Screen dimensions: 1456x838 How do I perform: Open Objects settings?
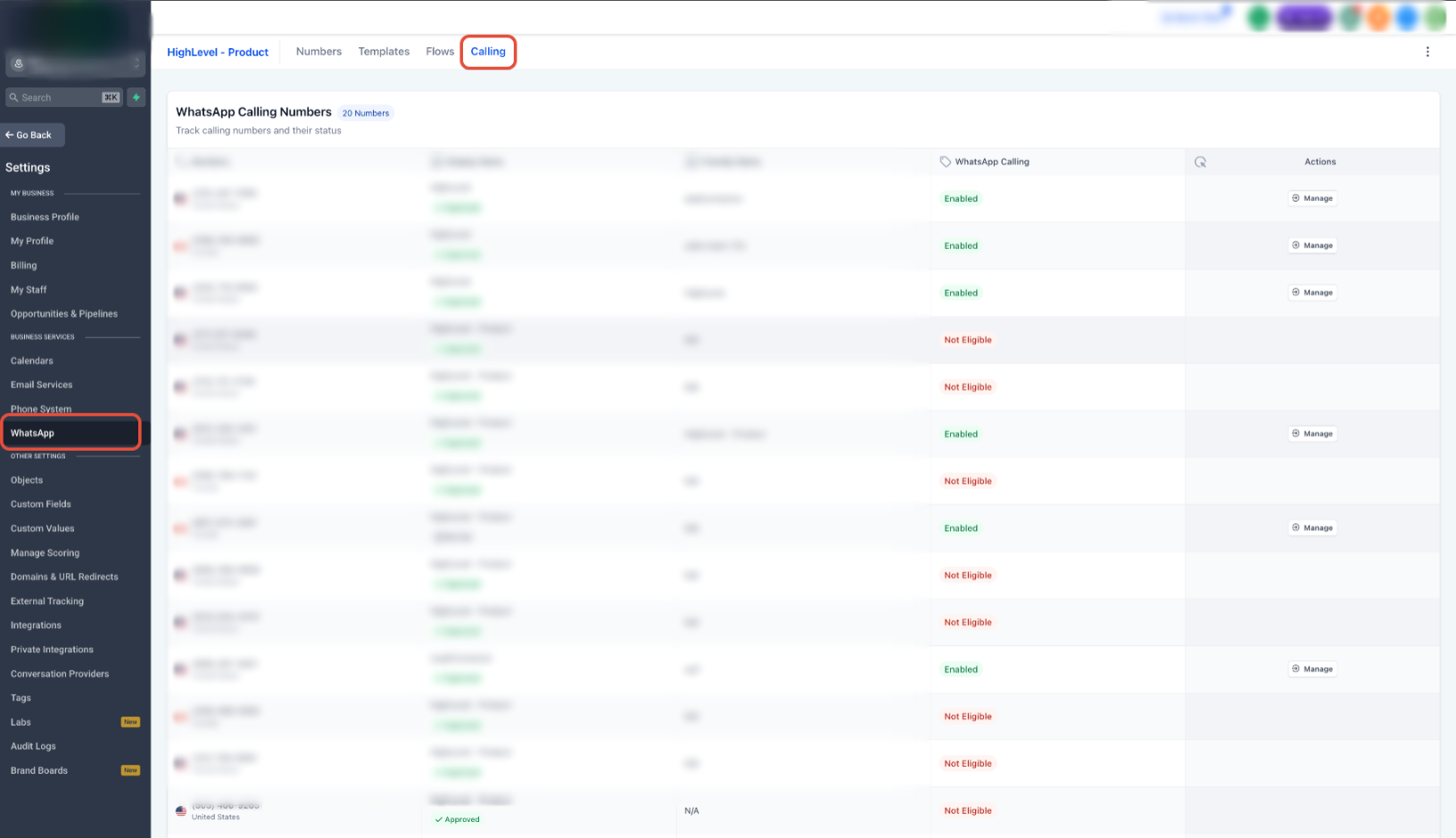pyautogui.click(x=27, y=480)
